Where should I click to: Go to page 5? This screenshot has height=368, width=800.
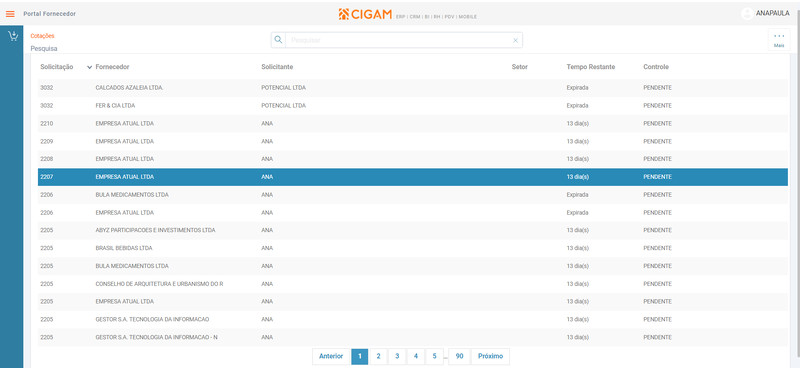pyautogui.click(x=435, y=356)
